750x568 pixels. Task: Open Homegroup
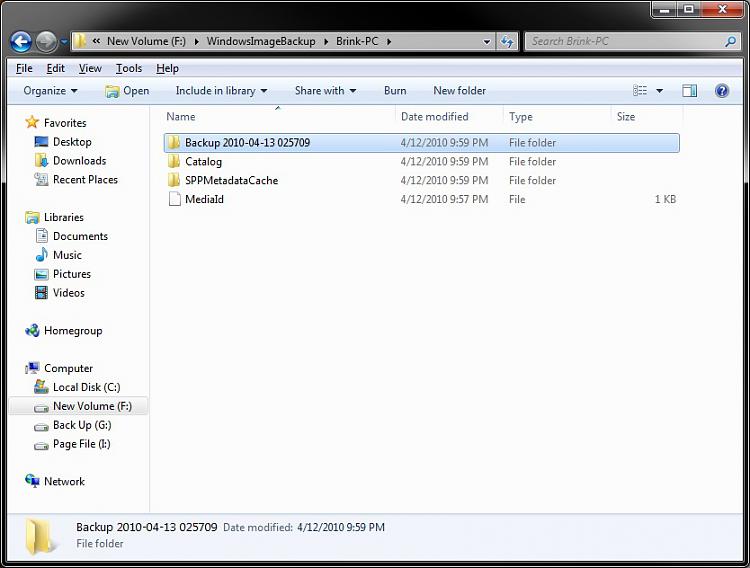pyautogui.click(x=73, y=331)
